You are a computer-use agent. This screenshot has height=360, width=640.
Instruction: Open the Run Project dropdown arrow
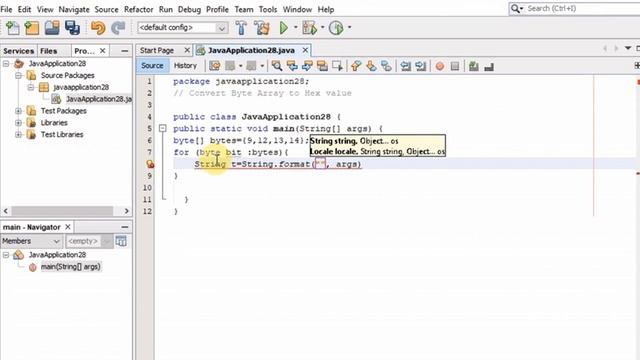[x=296, y=28]
